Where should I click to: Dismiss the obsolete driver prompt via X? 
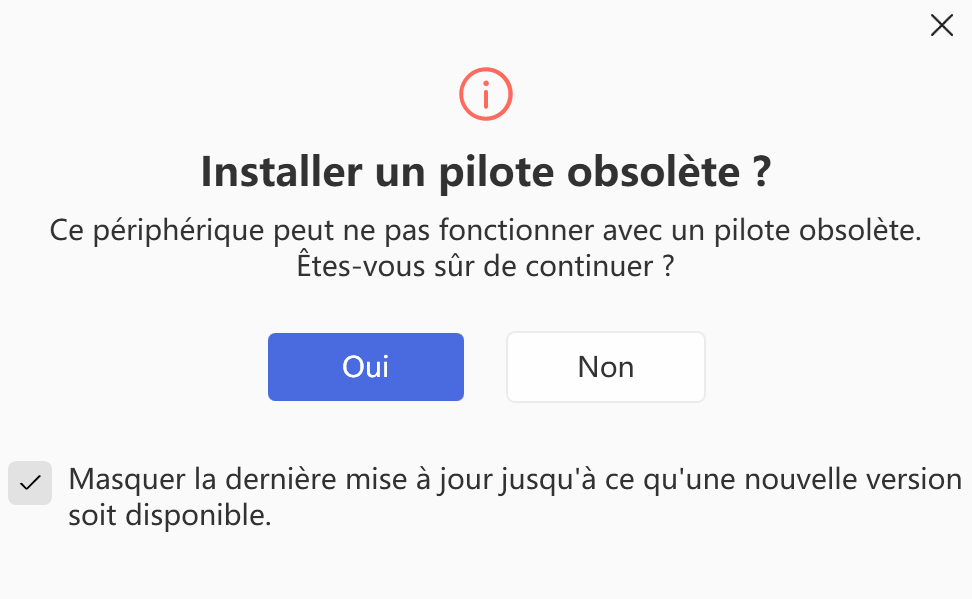click(x=942, y=25)
